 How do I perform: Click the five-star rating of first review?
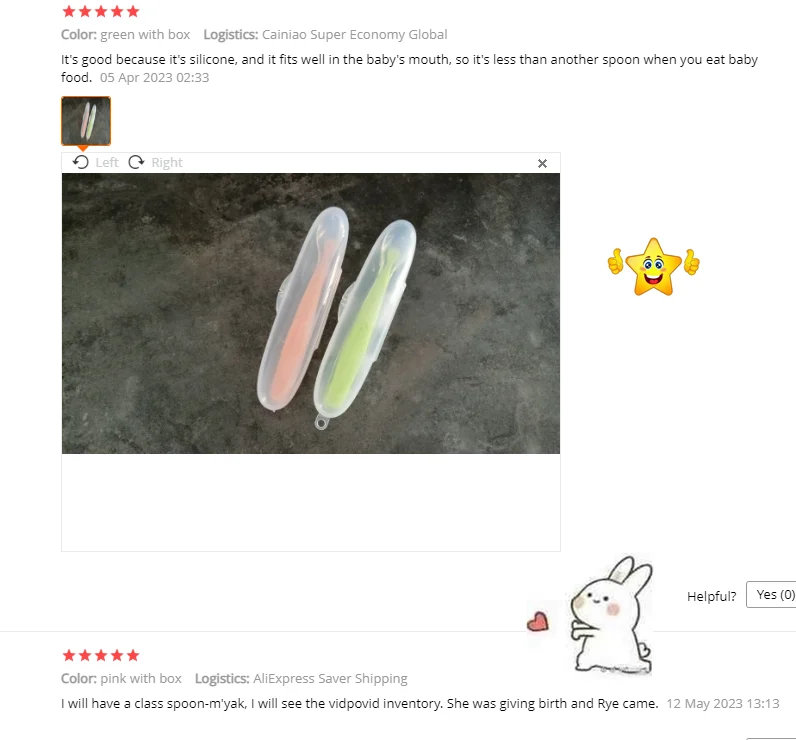(101, 11)
